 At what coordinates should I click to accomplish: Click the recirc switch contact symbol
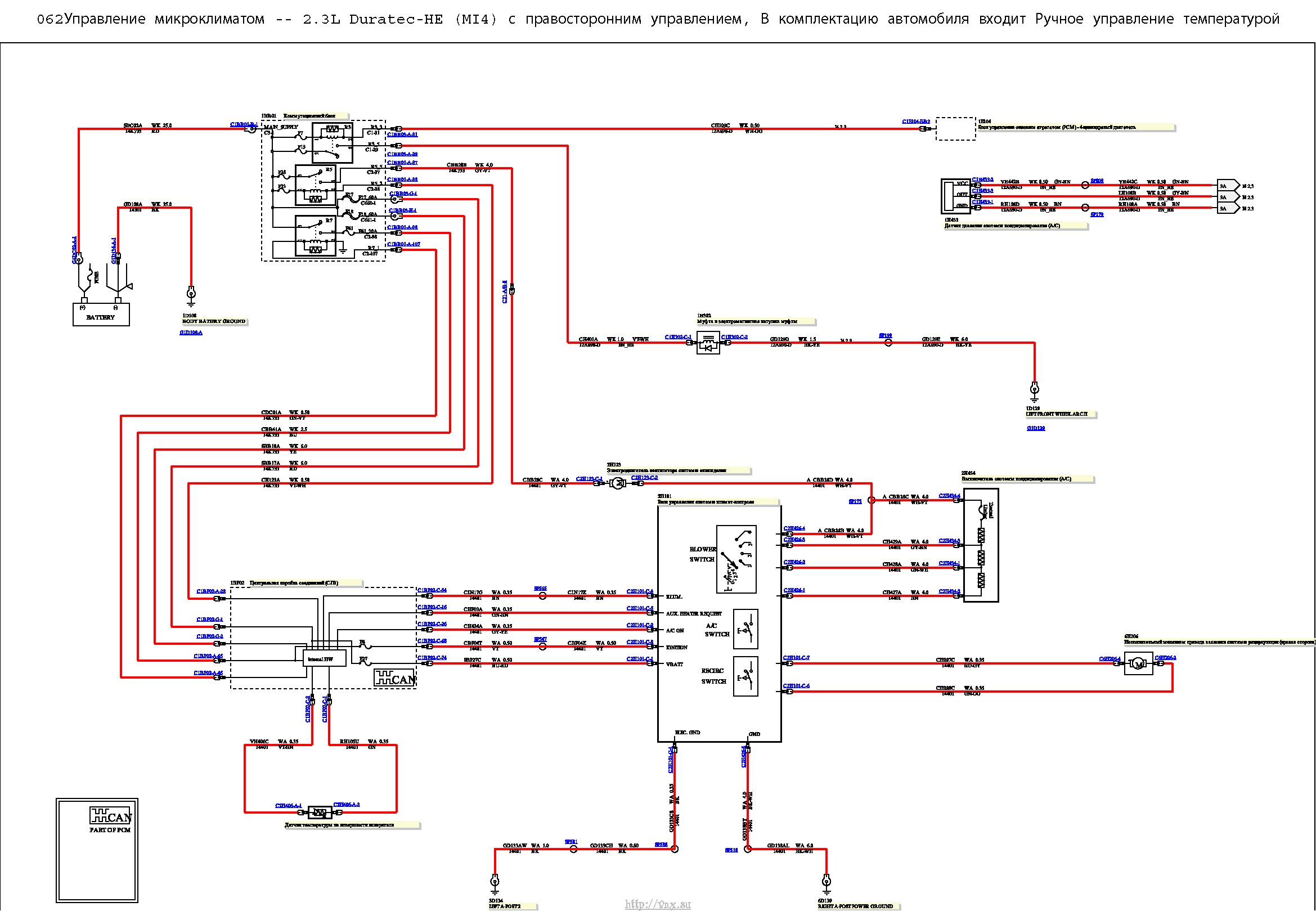(x=746, y=677)
